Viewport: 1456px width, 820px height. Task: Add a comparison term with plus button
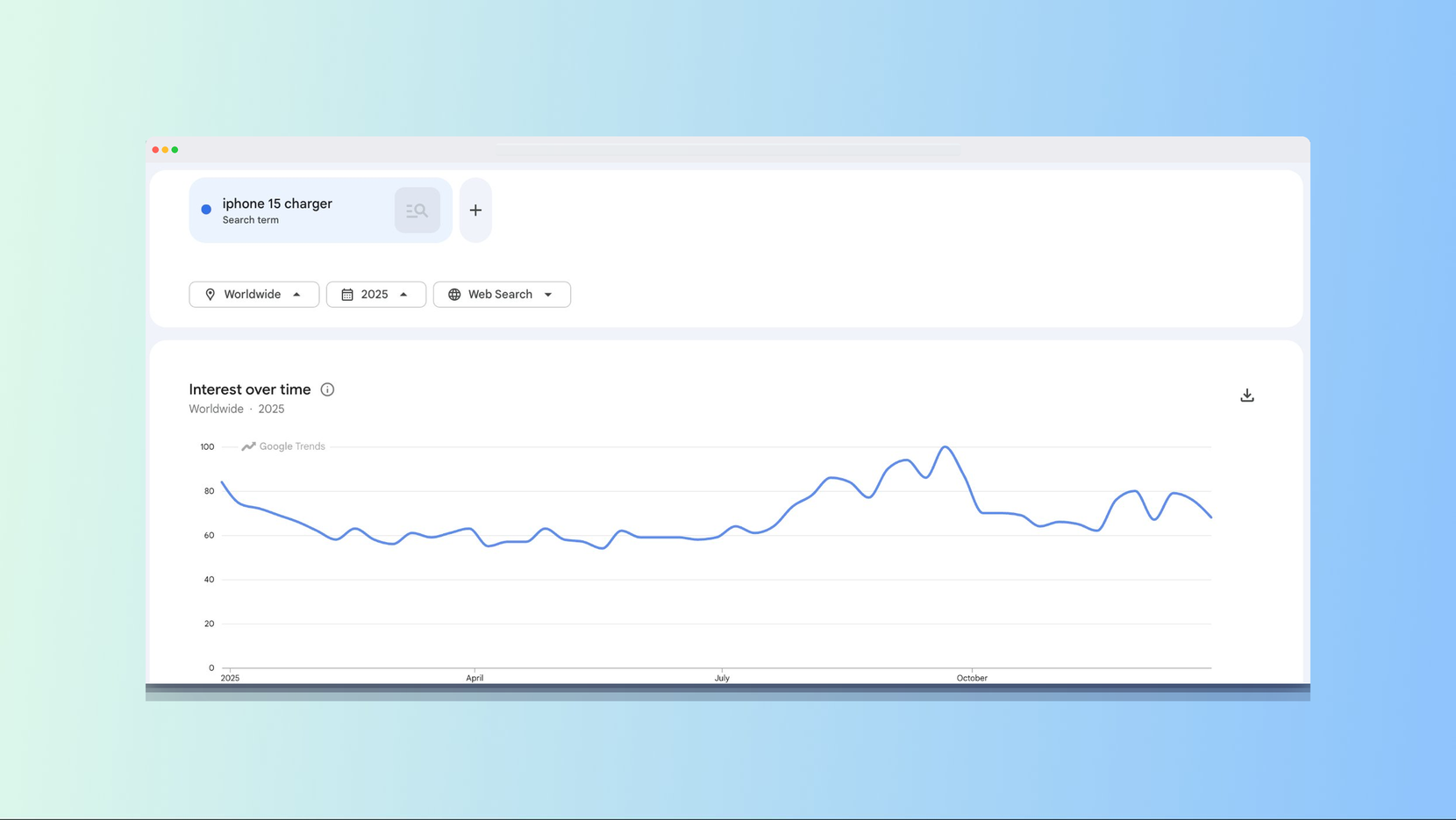pos(475,210)
